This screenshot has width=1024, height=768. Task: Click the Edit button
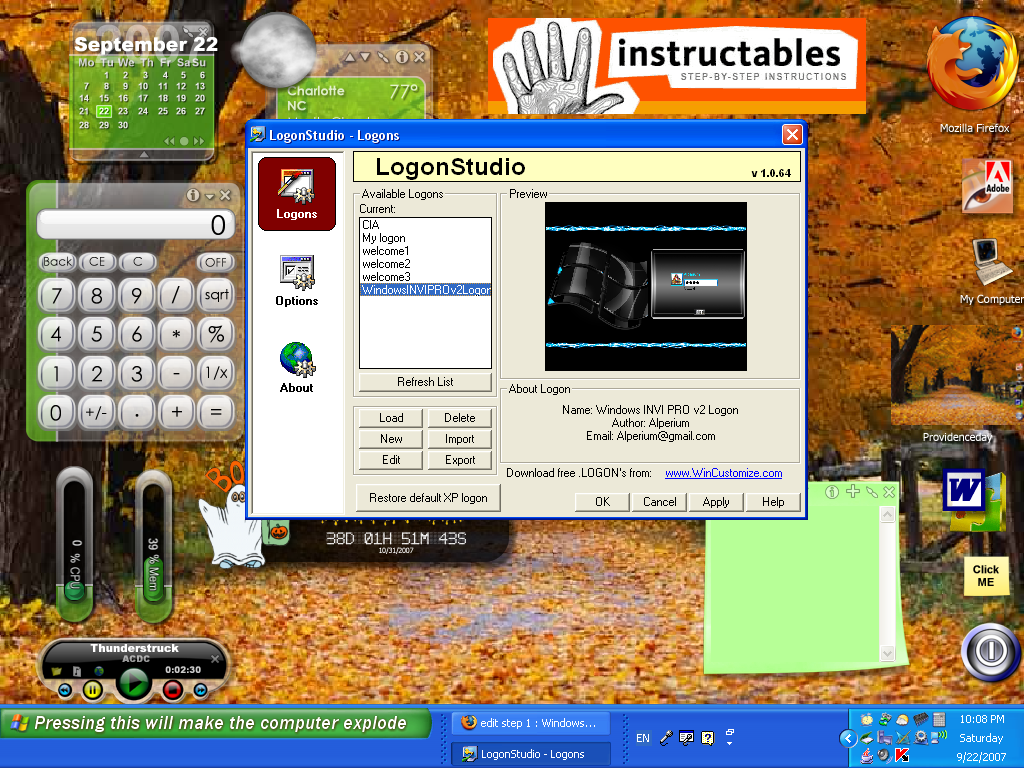(x=391, y=460)
